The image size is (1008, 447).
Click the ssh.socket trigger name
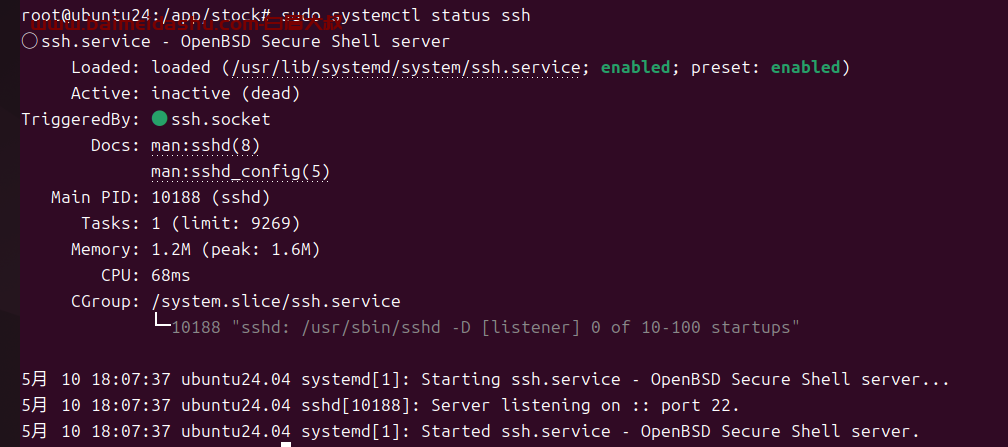tap(220, 120)
